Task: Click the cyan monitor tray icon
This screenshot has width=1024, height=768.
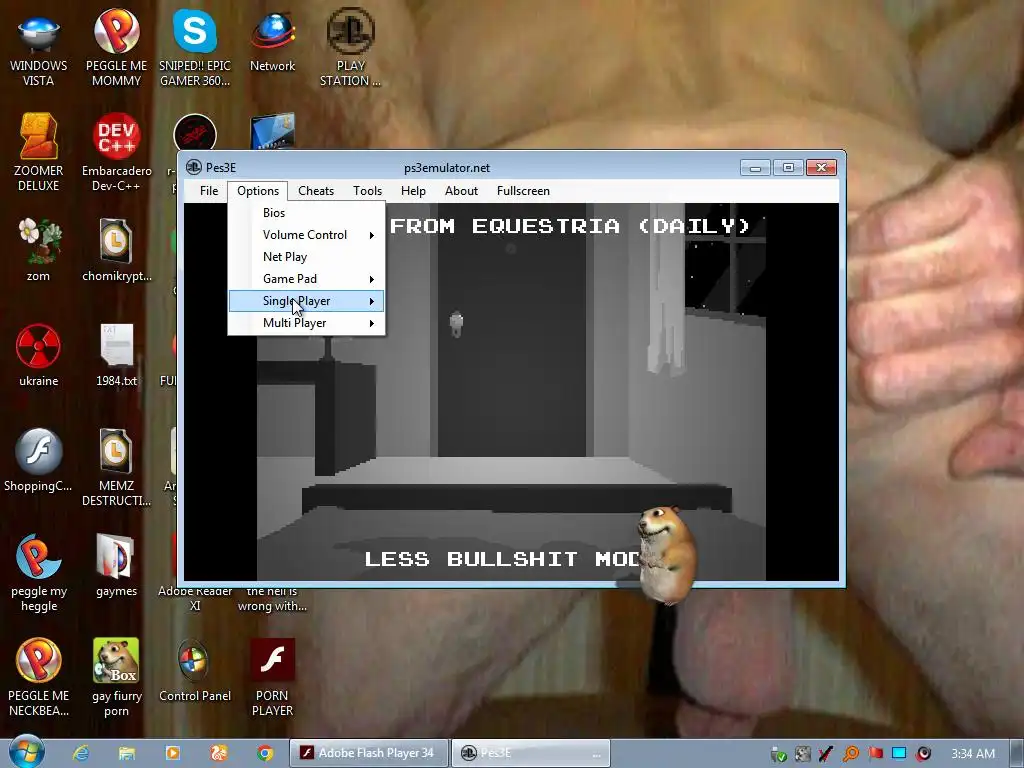Action: pyautogui.click(x=899, y=753)
